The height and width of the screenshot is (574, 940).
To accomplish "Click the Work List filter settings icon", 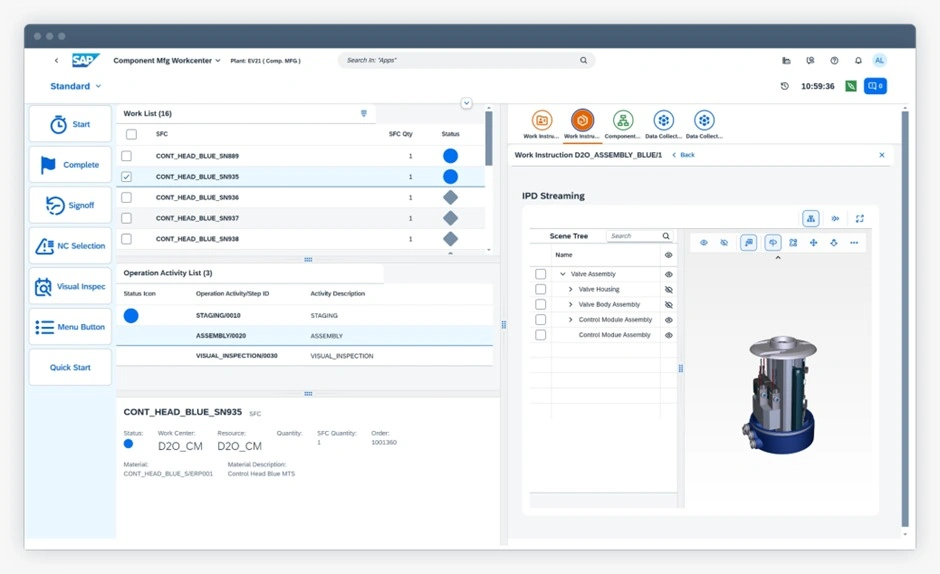I will [x=364, y=114].
